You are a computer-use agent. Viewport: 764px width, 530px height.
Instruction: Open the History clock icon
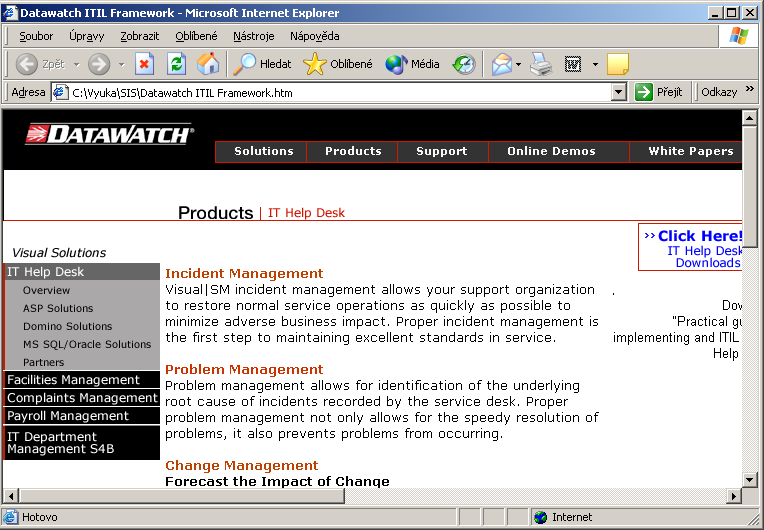click(x=464, y=64)
